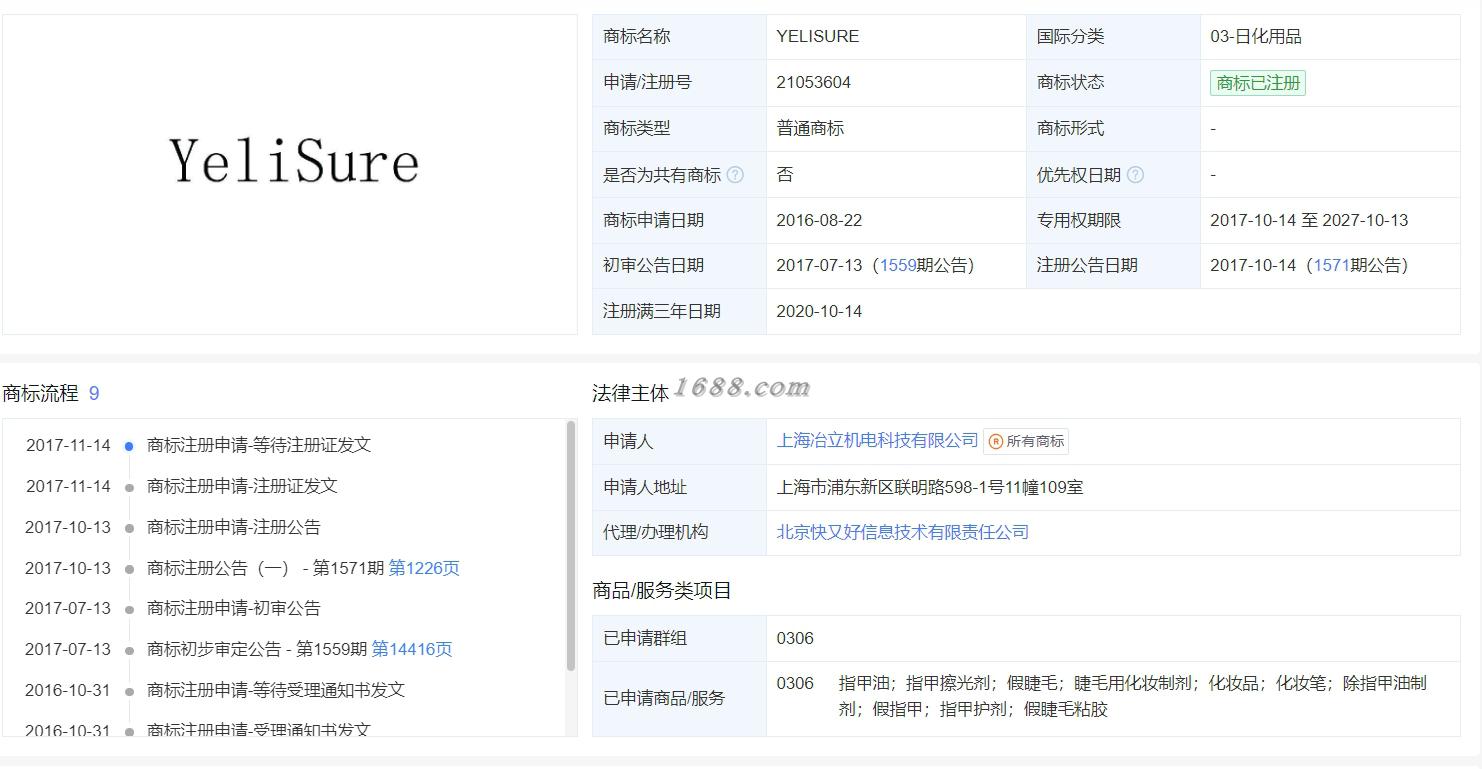Open applicant link 上海冶立机电科技有限公司
This screenshot has width=1482, height=769.
pos(877,441)
